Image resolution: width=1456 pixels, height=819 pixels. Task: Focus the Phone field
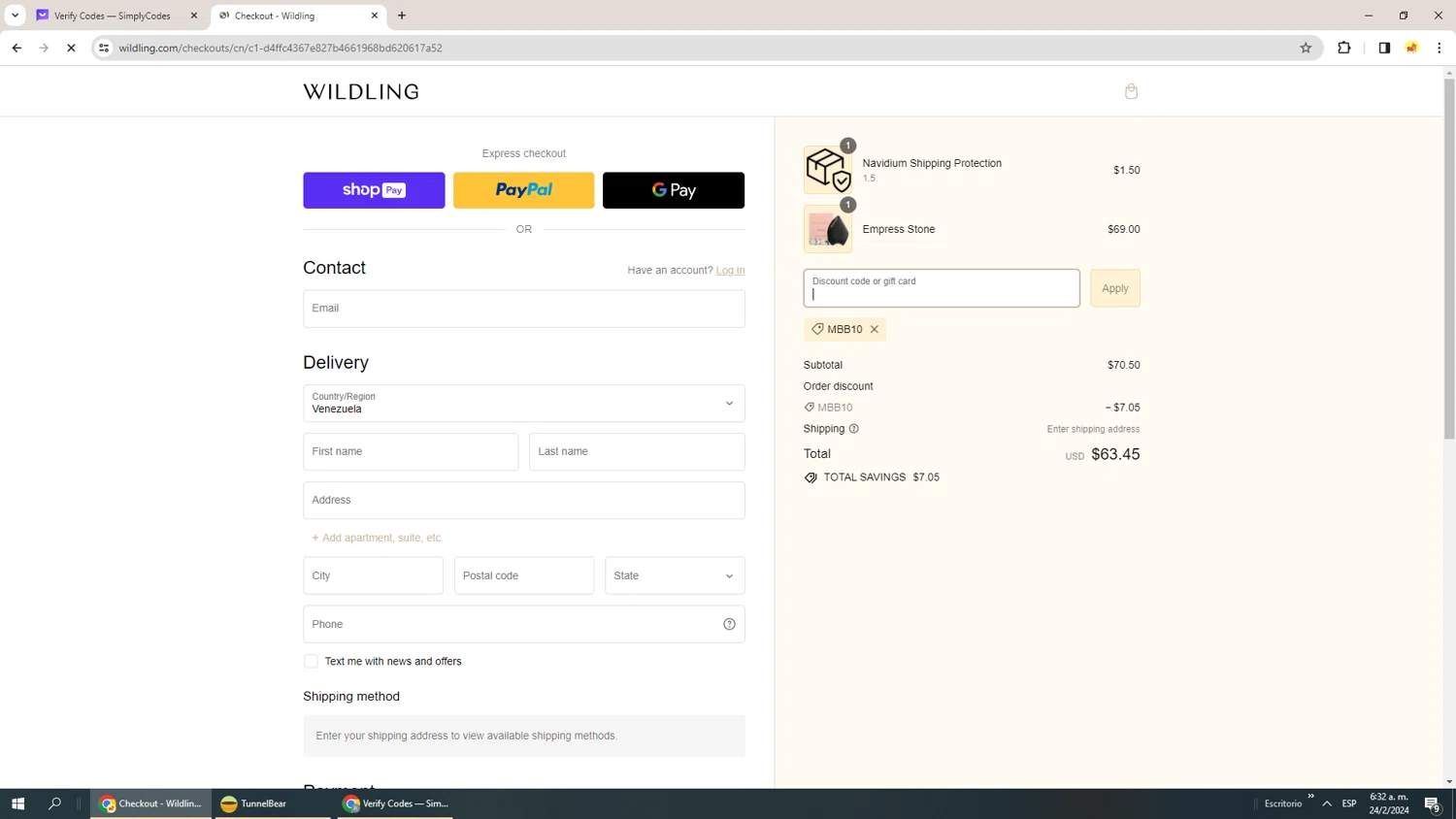coord(524,624)
